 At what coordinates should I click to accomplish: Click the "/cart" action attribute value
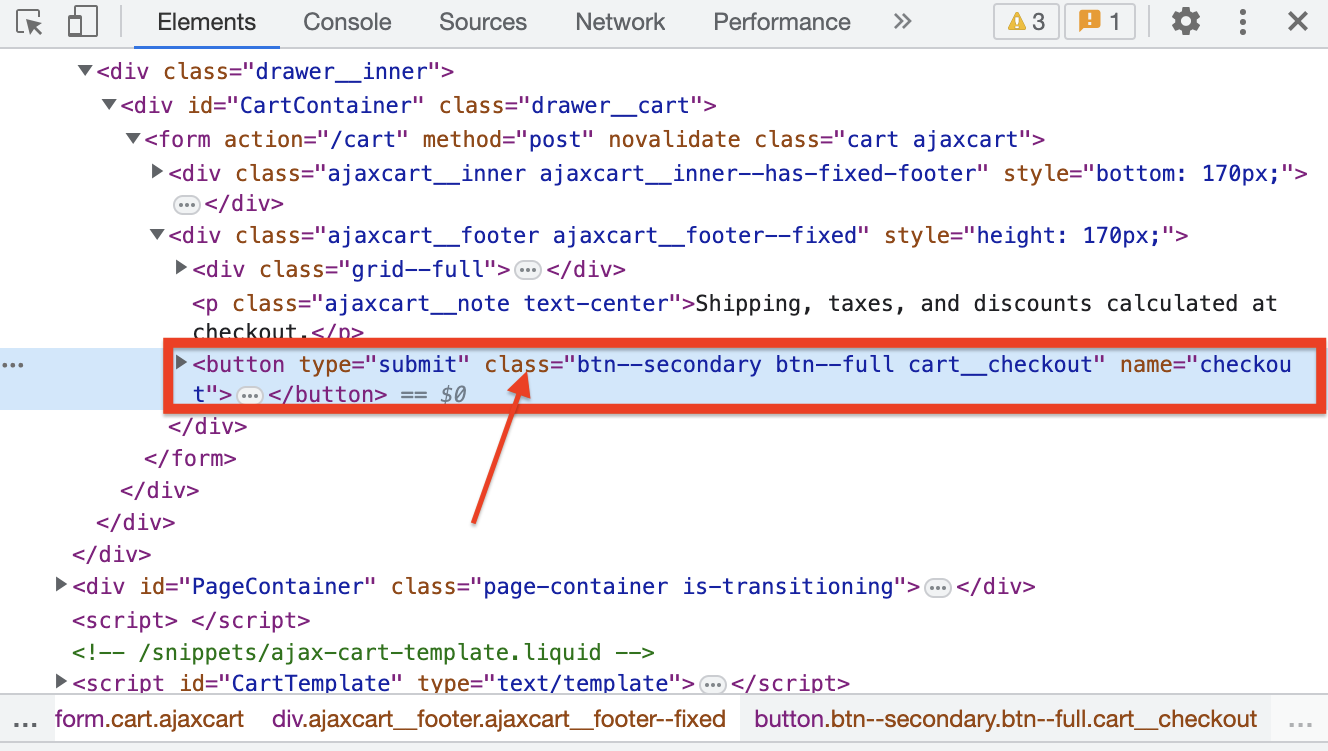coord(363,139)
